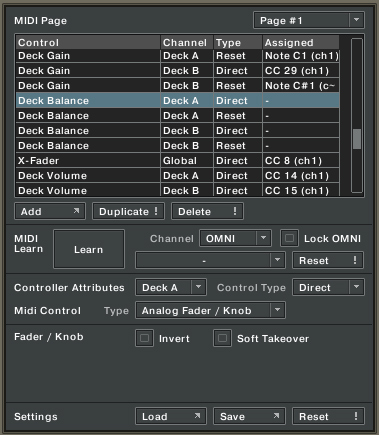Select the Deck Gain Deck B Reset row
The width and height of the screenshot is (379, 435).
(x=178, y=86)
